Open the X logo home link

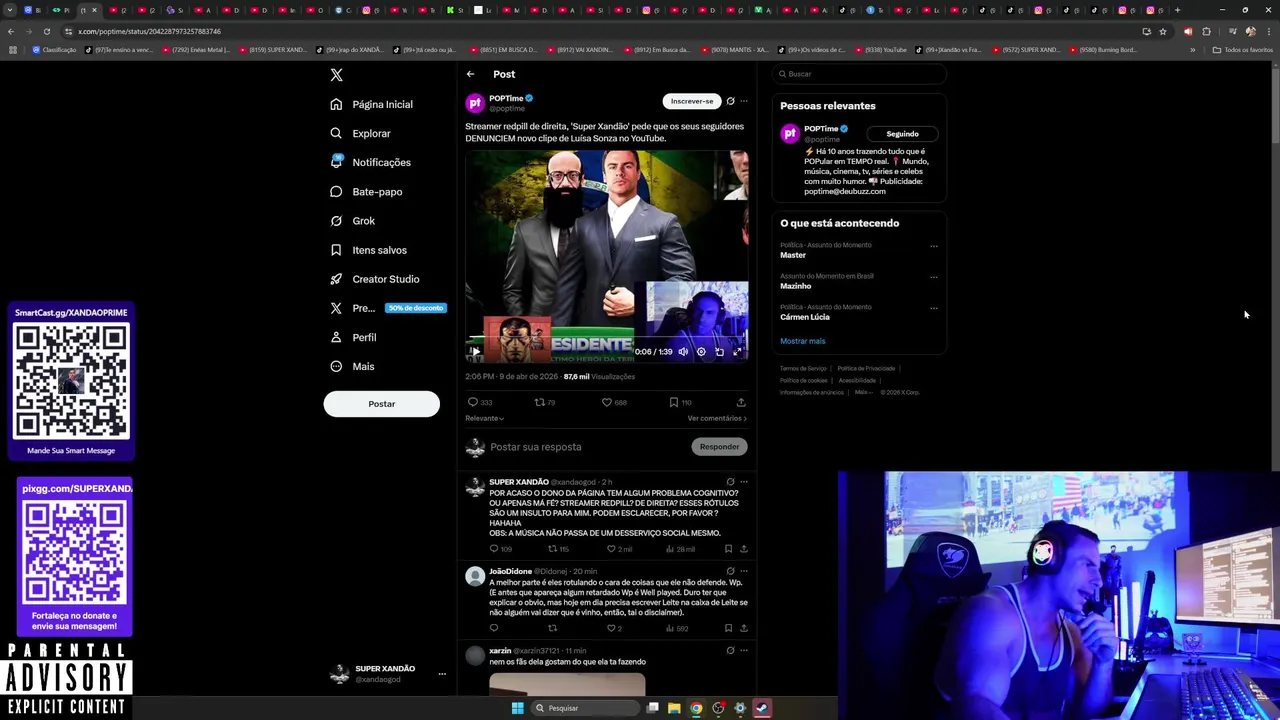[x=336, y=75]
